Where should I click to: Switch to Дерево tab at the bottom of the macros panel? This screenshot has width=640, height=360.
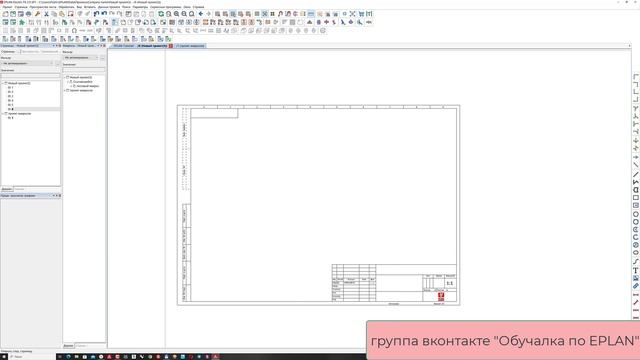point(68,346)
